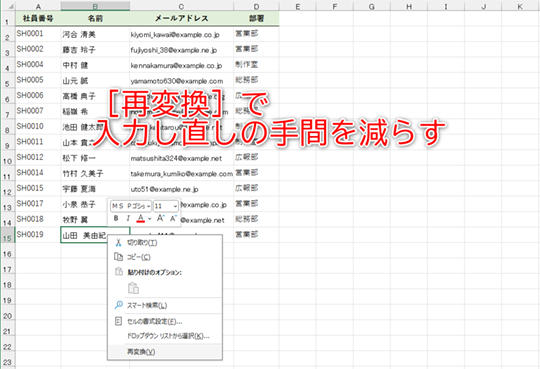Choose 切り取り(T) from the context menu
Image resolution: width=540 pixels, height=369 pixels.
tap(165, 243)
